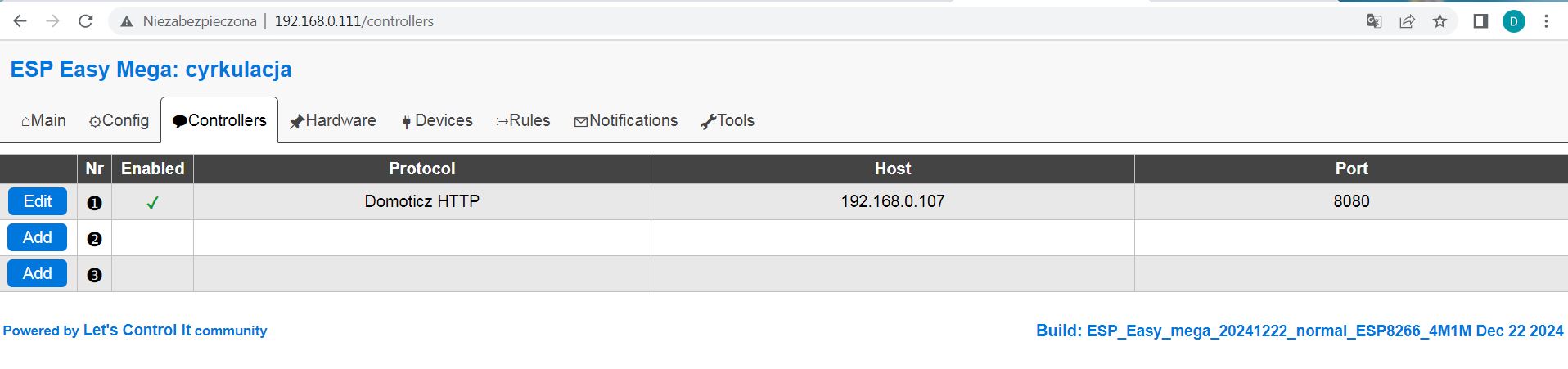Viewport: 1568px width, 369px height.
Task: Open the Tools tab
Action: tap(728, 120)
